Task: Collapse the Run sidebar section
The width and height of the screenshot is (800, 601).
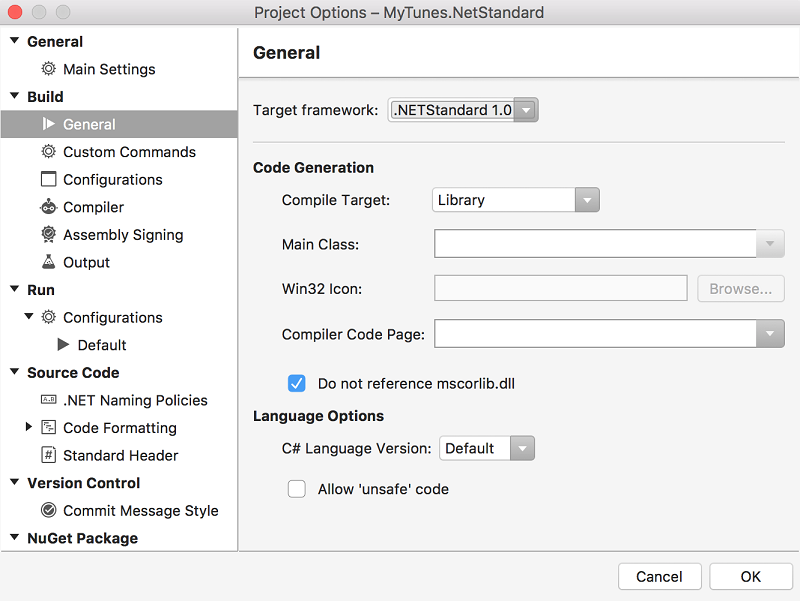Action: [x=15, y=289]
